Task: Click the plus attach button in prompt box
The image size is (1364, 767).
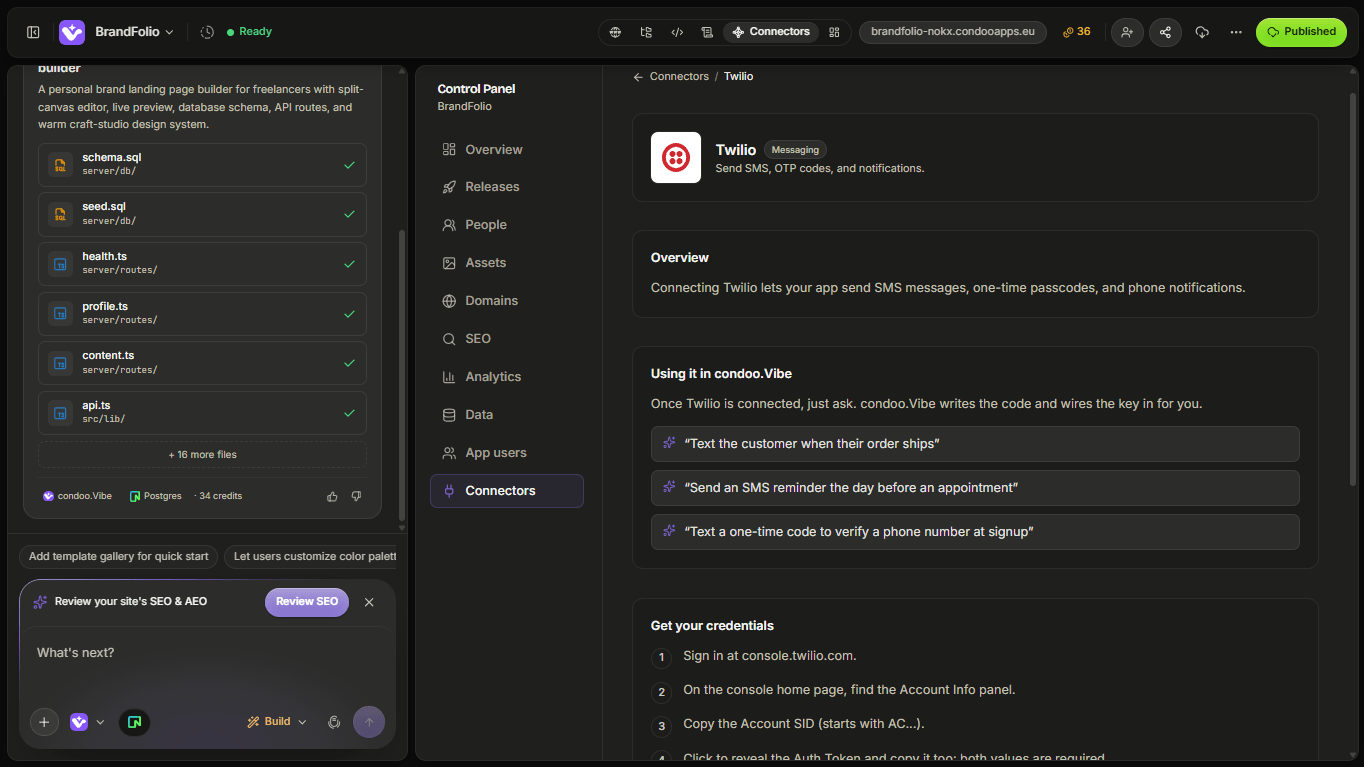Action: 44,722
